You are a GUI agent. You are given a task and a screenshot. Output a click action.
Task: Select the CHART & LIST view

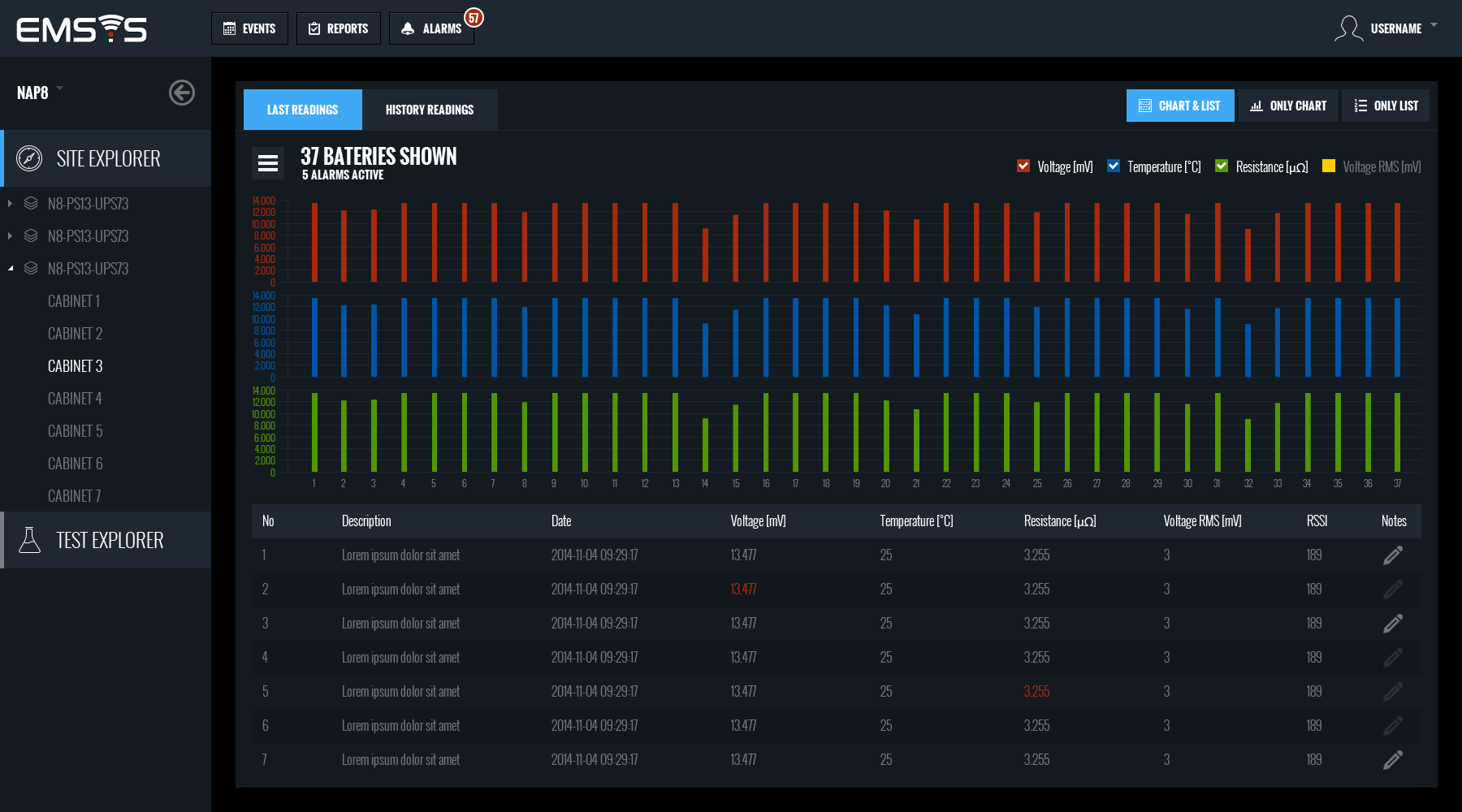click(x=1180, y=106)
